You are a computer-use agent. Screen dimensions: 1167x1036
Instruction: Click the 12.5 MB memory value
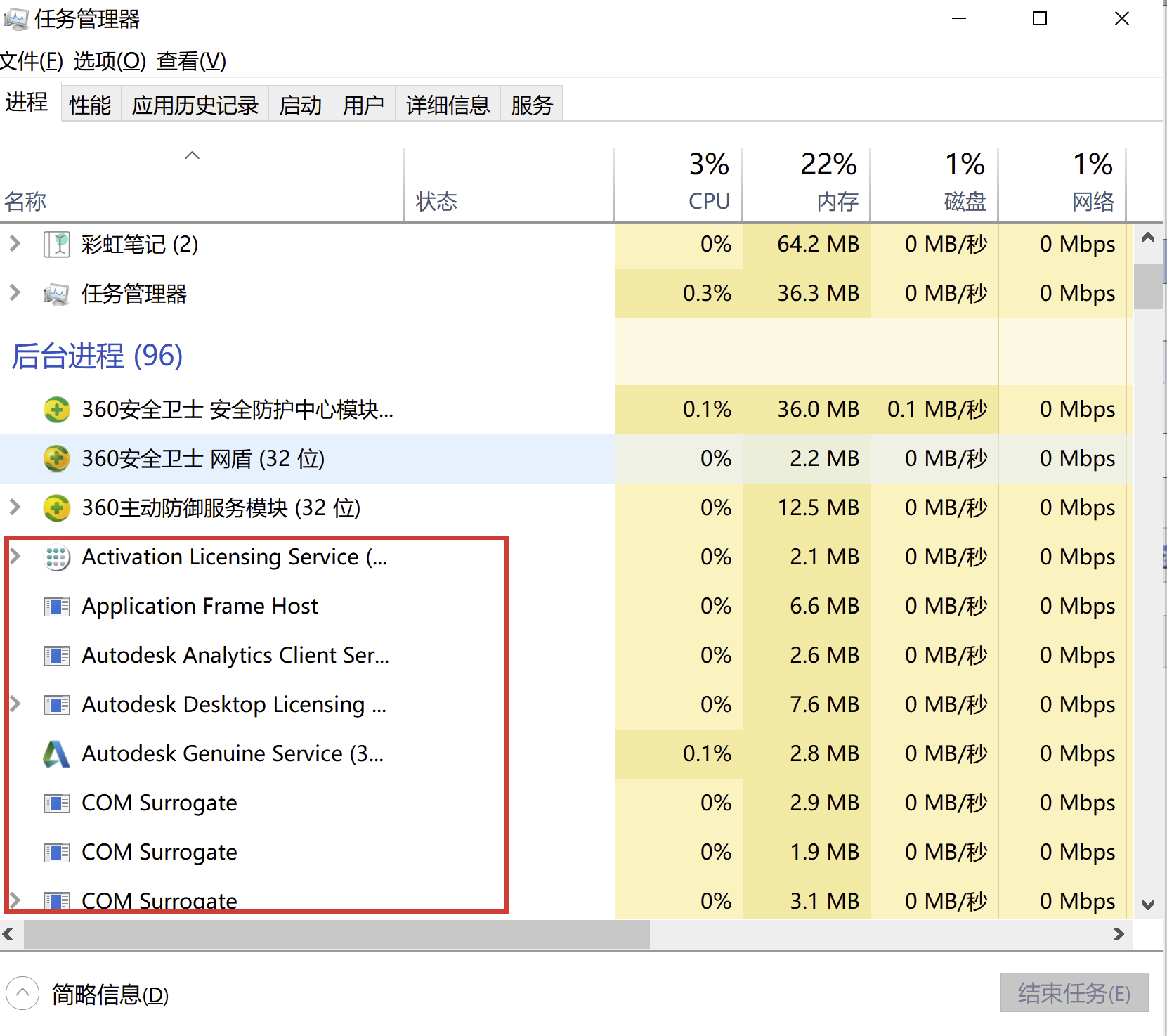[x=818, y=507]
